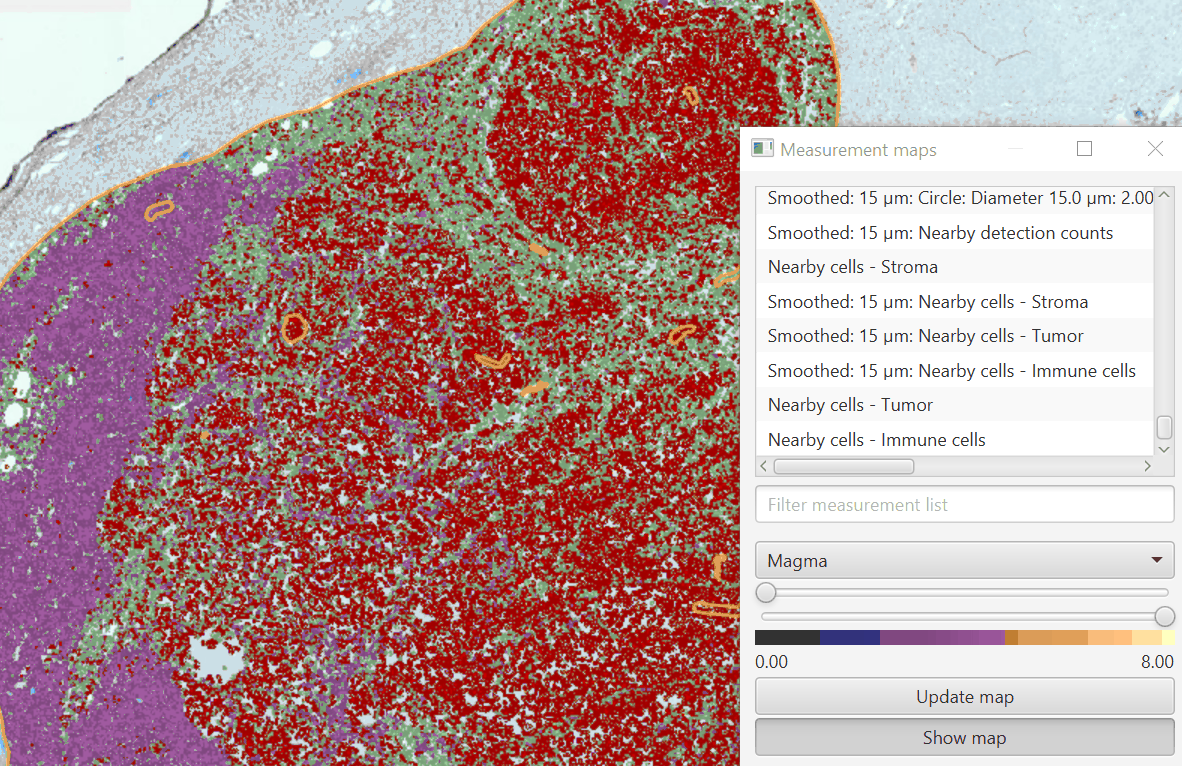Click the scroll-down arrow of the measurement list
1182x766 pixels.
(1163, 449)
